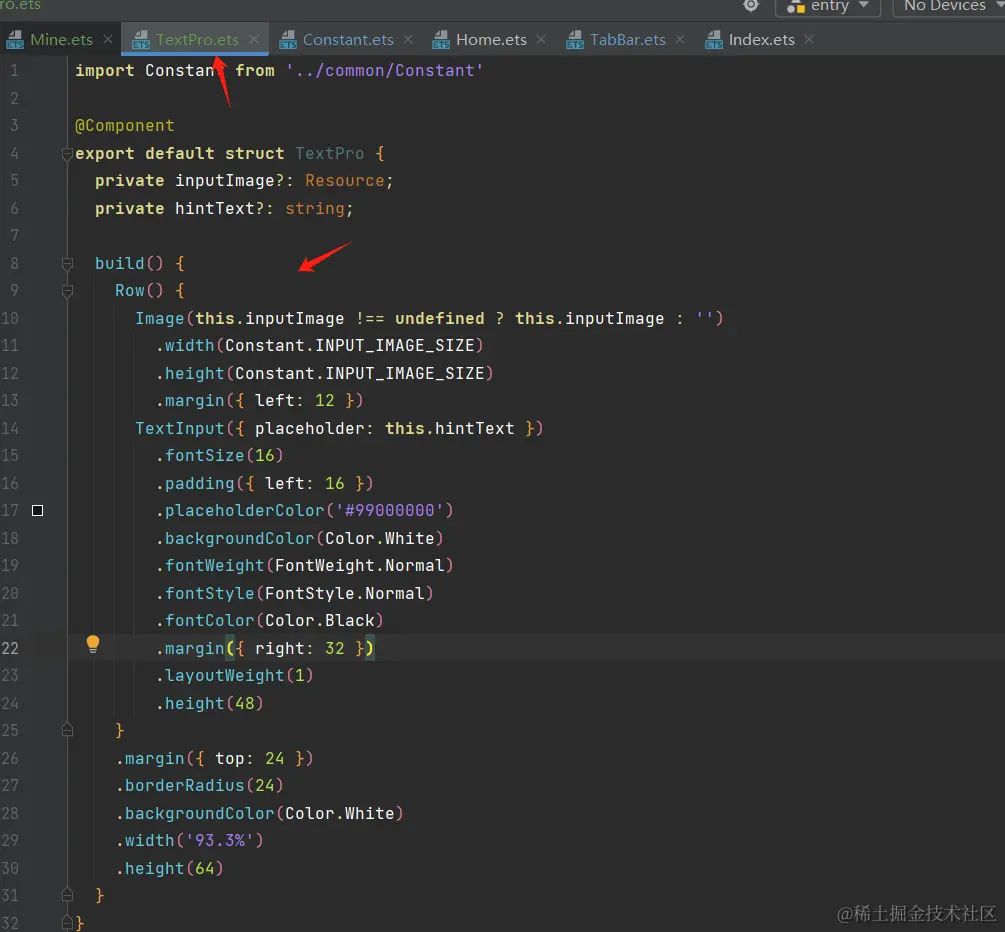Click the ETS file icon on Constant.ets tab
1005x932 pixels.
coord(288,40)
